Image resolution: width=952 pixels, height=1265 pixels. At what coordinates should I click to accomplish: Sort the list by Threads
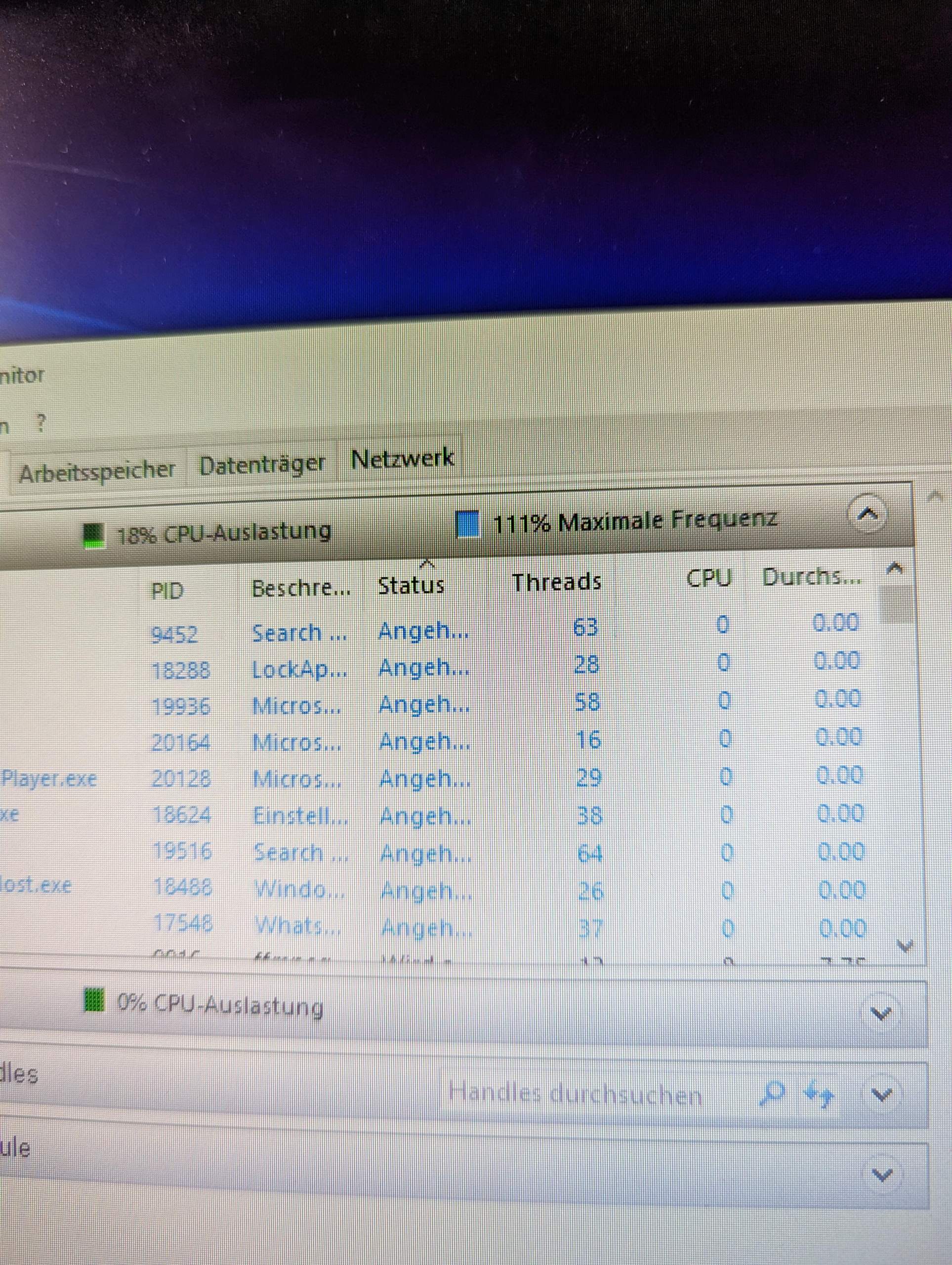556,582
